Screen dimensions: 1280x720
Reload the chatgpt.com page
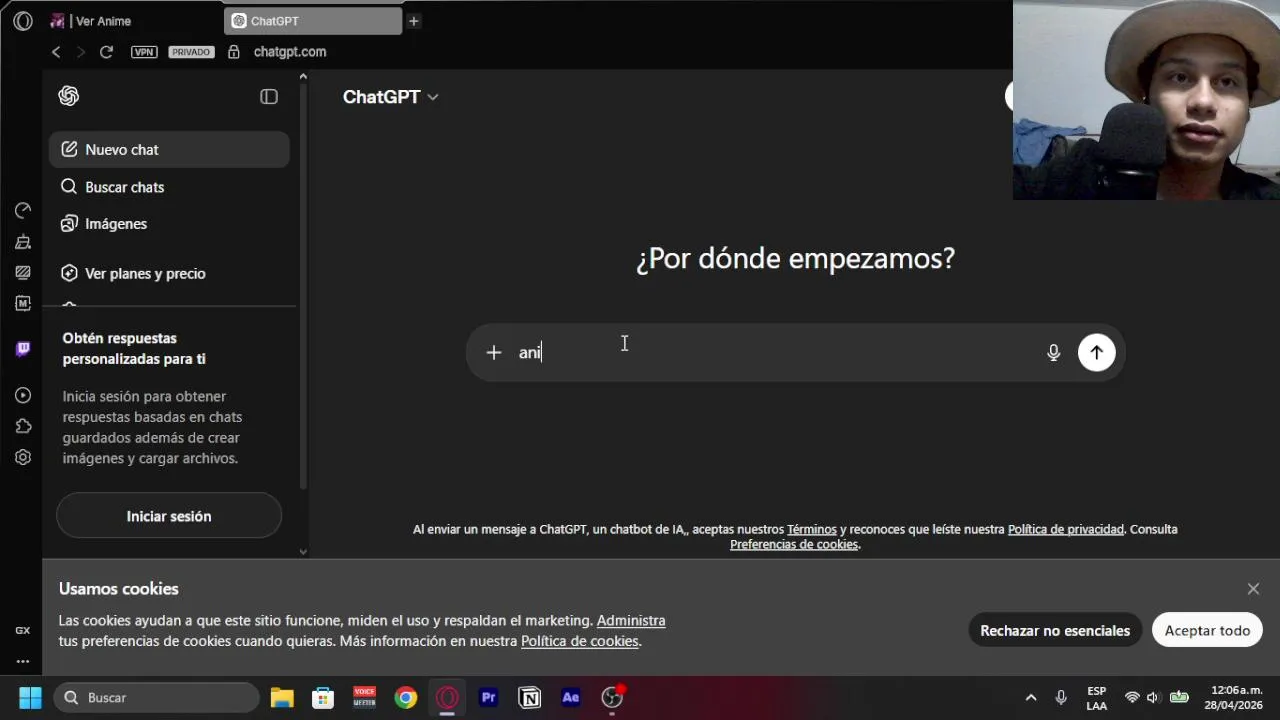pos(106,52)
